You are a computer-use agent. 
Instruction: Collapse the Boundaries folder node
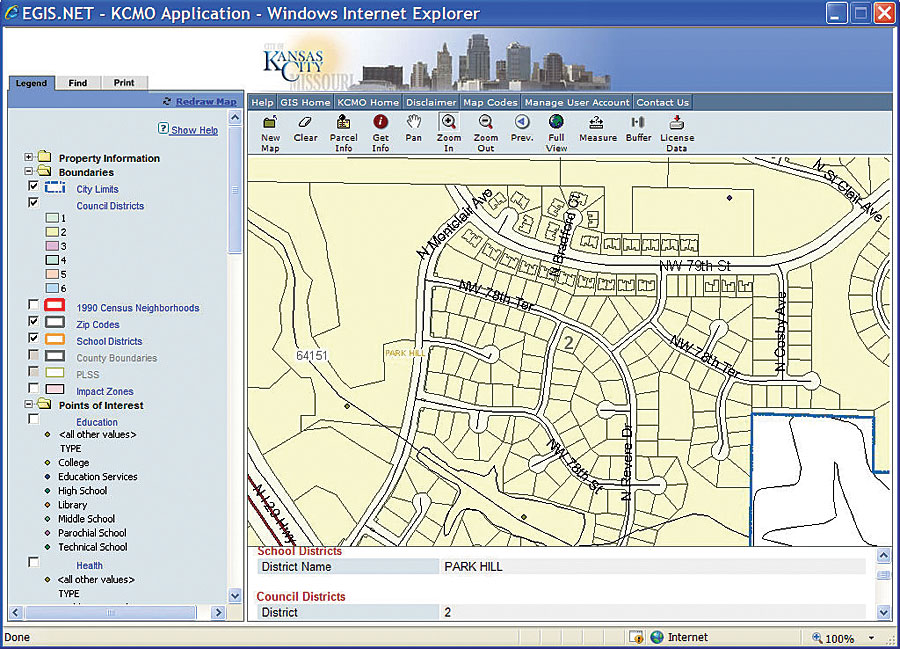[29, 172]
